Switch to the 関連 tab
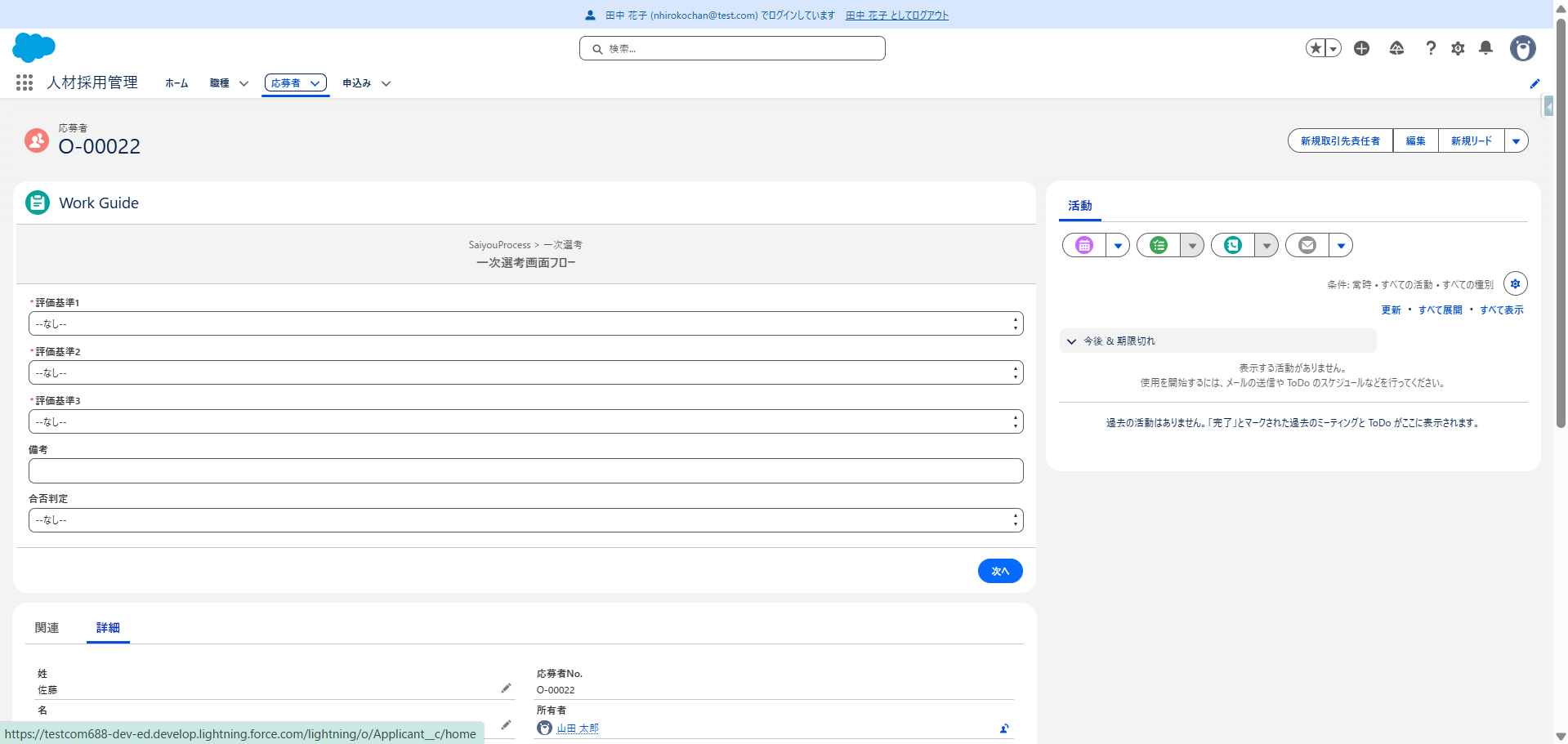Screen dimensions: 1568x744 (47, 627)
